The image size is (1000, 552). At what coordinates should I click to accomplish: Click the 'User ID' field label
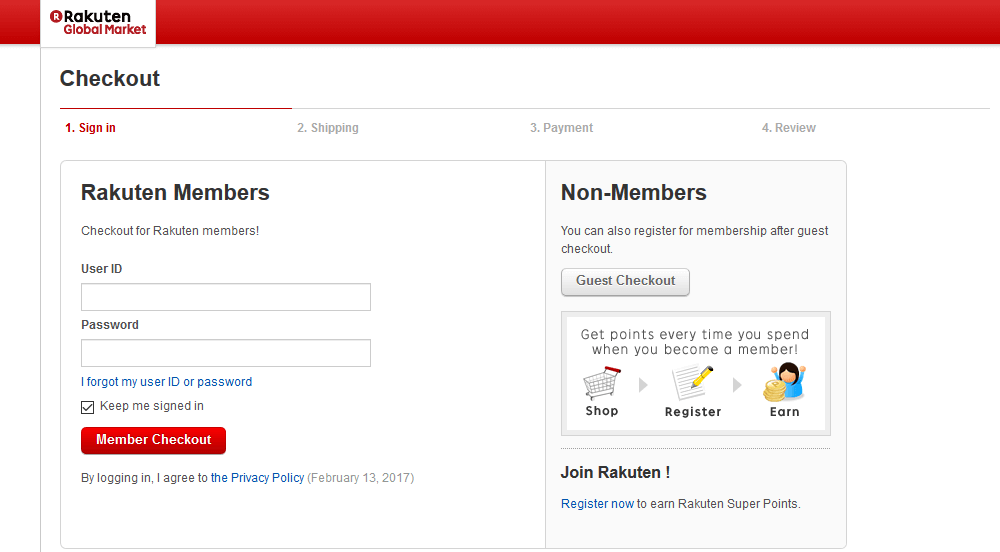coord(101,269)
